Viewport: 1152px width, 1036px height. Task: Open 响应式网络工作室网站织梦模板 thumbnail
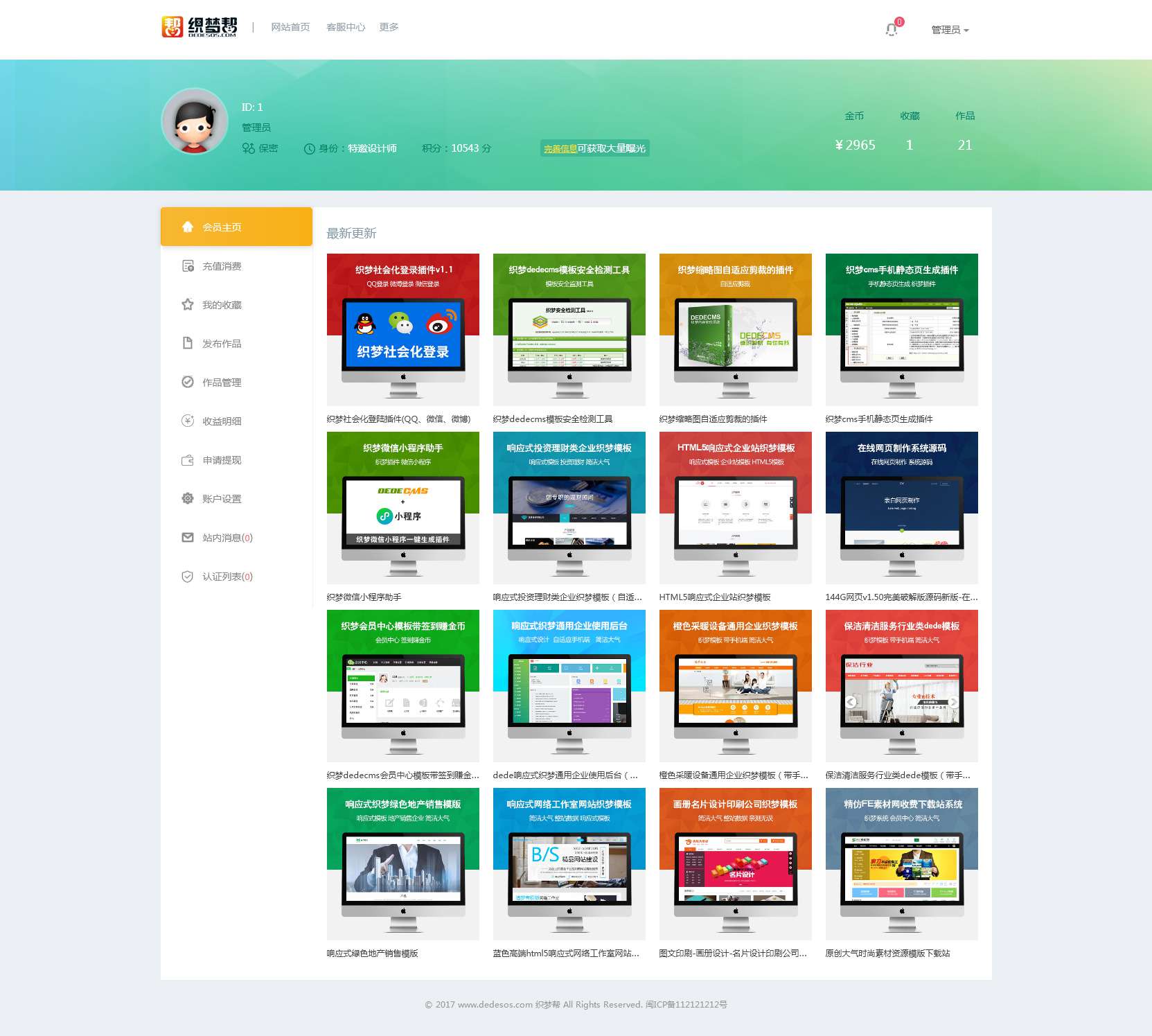(x=569, y=864)
